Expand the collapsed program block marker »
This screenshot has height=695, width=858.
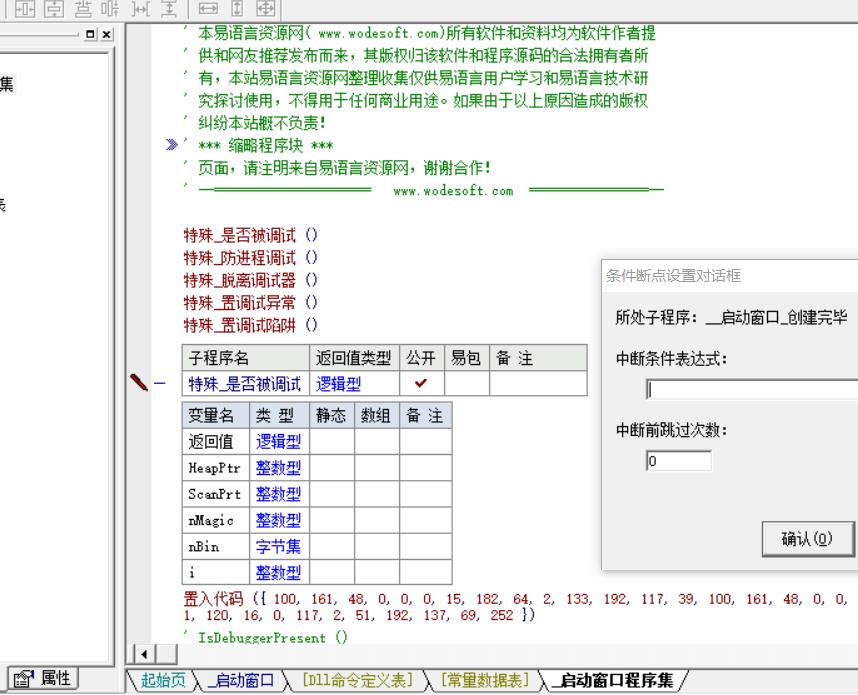[x=174, y=147]
